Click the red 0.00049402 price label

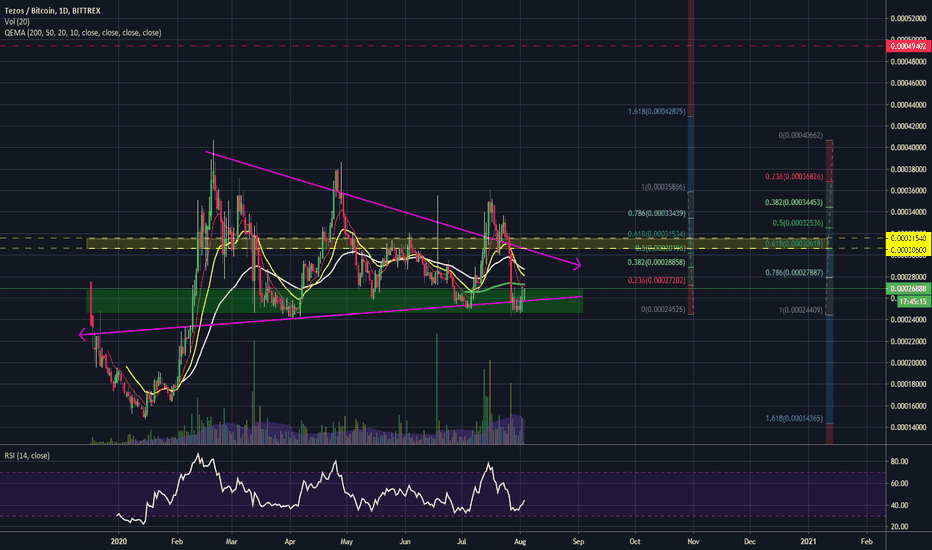click(908, 46)
